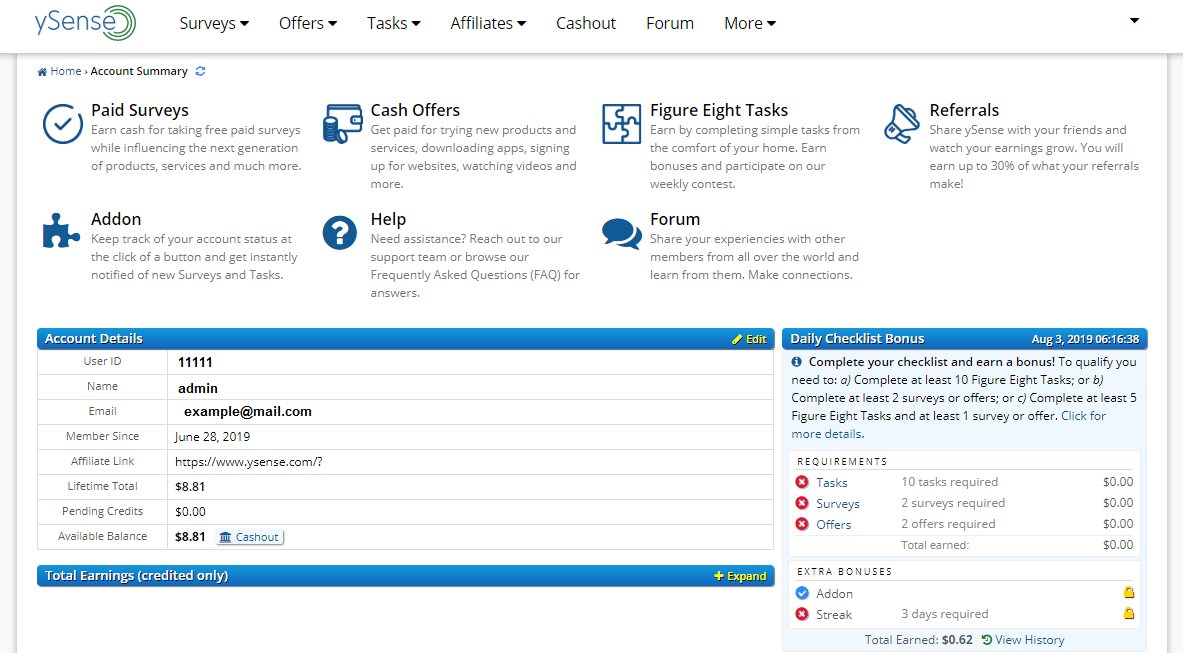Click the red X beside Surveys requirement
The width and height of the screenshot is (1183, 653).
tap(802, 503)
